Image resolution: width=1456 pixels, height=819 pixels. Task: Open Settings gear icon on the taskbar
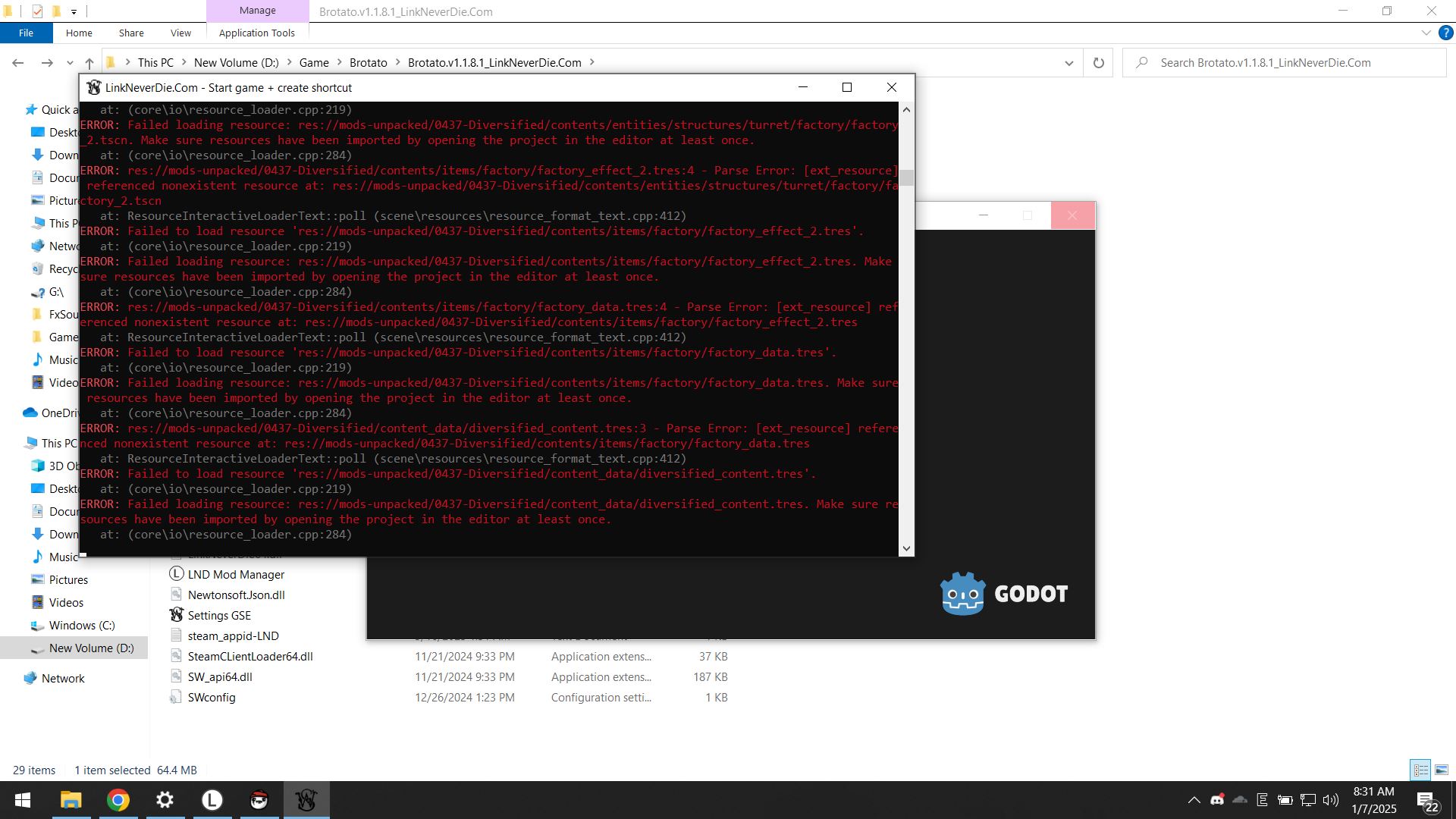tap(165, 800)
